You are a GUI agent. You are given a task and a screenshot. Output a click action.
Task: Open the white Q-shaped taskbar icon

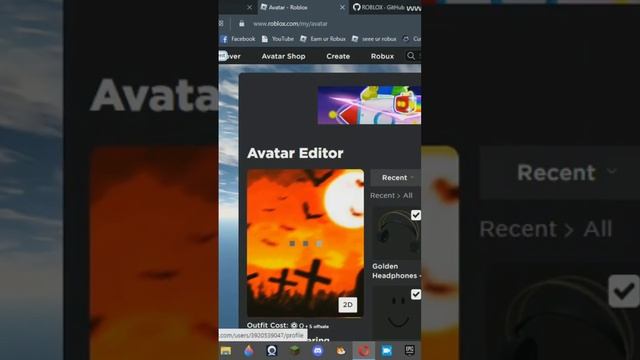click(272, 351)
